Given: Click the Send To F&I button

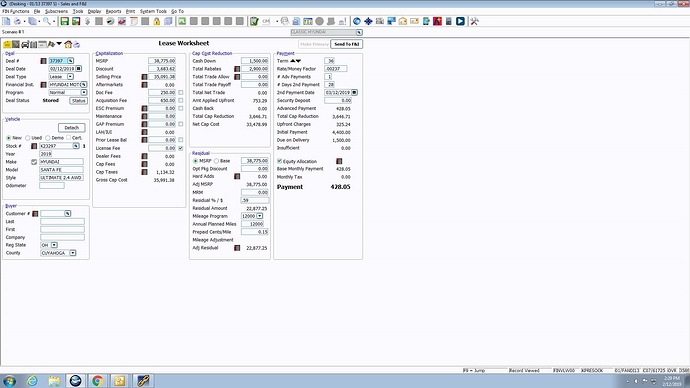Looking at the screenshot, I should click(x=347, y=44).
